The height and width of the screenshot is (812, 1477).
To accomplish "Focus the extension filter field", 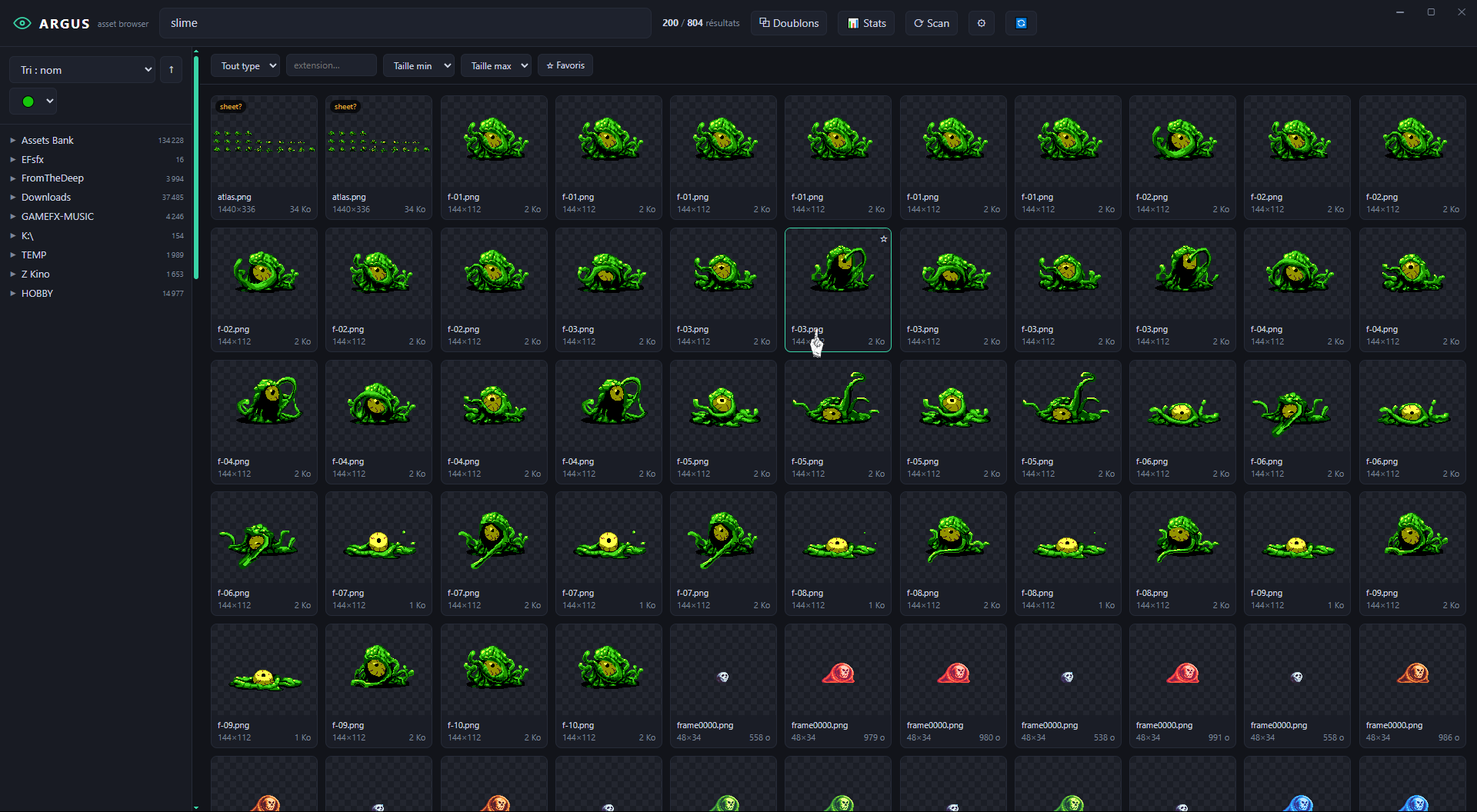I will coord(332,65).
